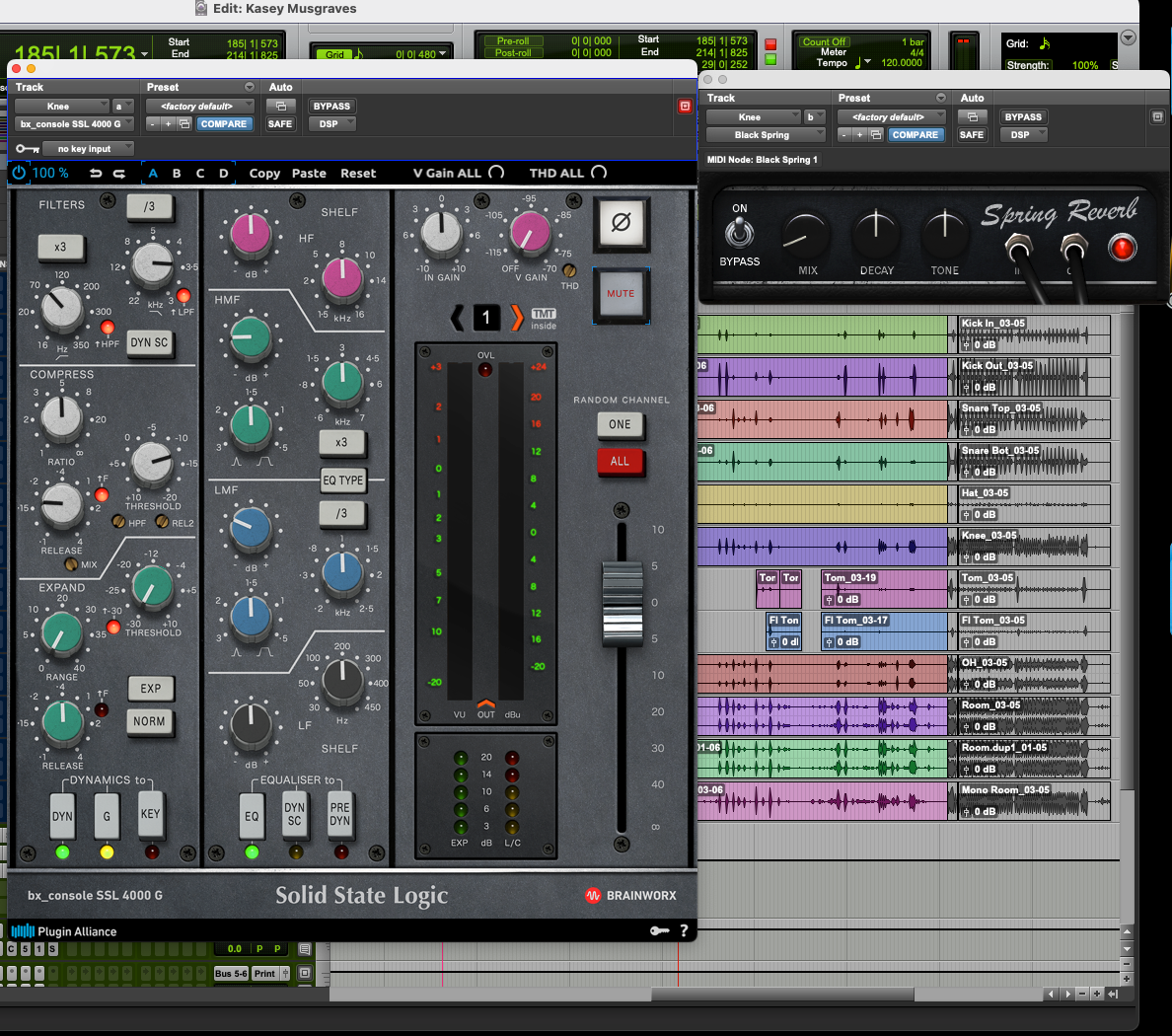Click the key input key icon
The image size is (1172, 1036).
tap(27, 149)
